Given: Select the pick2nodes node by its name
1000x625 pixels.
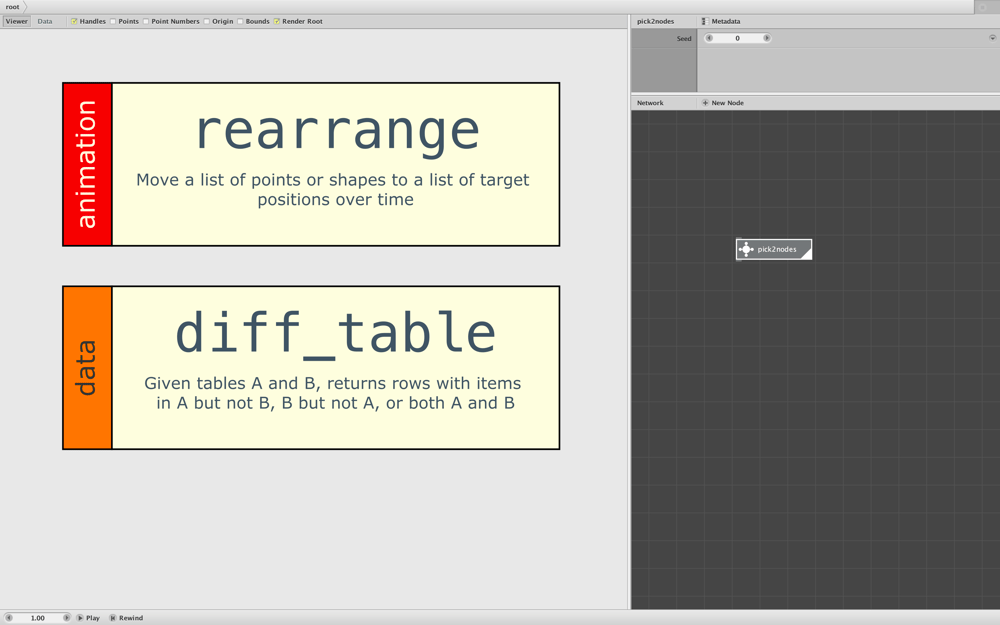Looking at the screenshot, I should click(777, 249).
